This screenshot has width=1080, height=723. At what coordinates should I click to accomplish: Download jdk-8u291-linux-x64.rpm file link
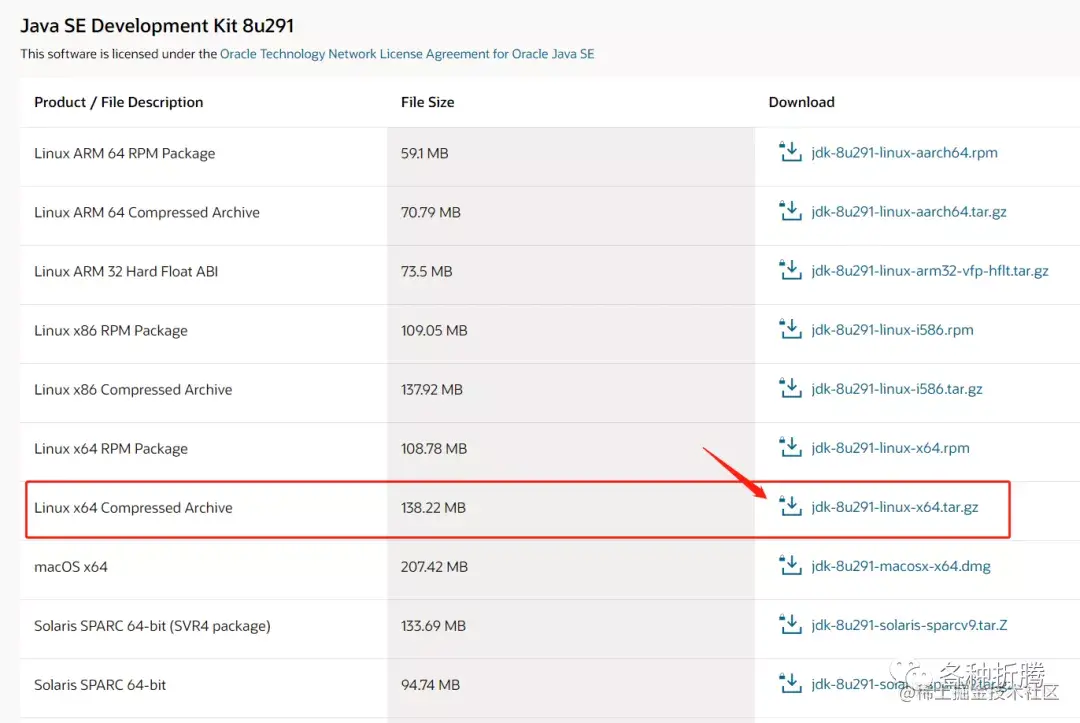coord(890,448)
